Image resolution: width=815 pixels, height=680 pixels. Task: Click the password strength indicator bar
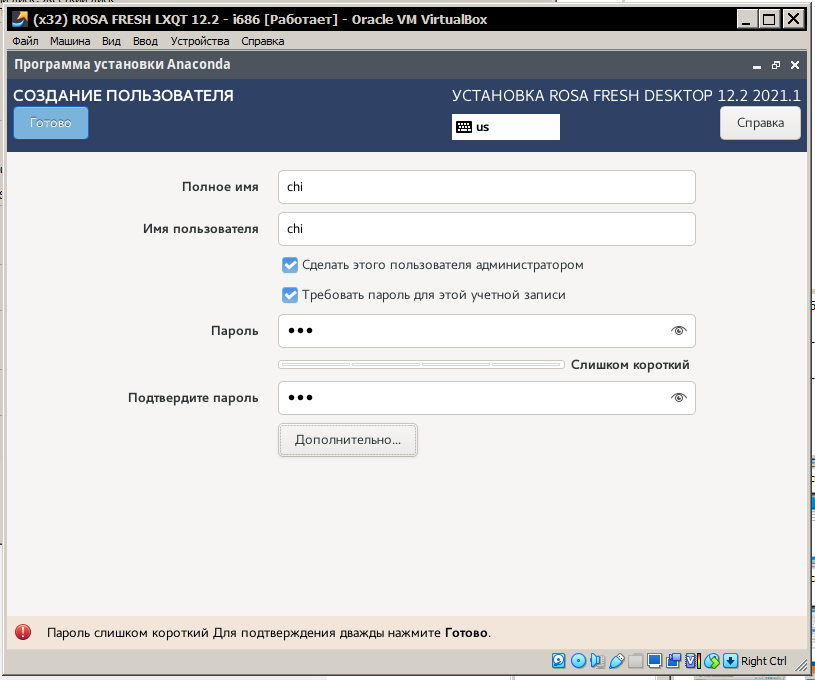421,364
